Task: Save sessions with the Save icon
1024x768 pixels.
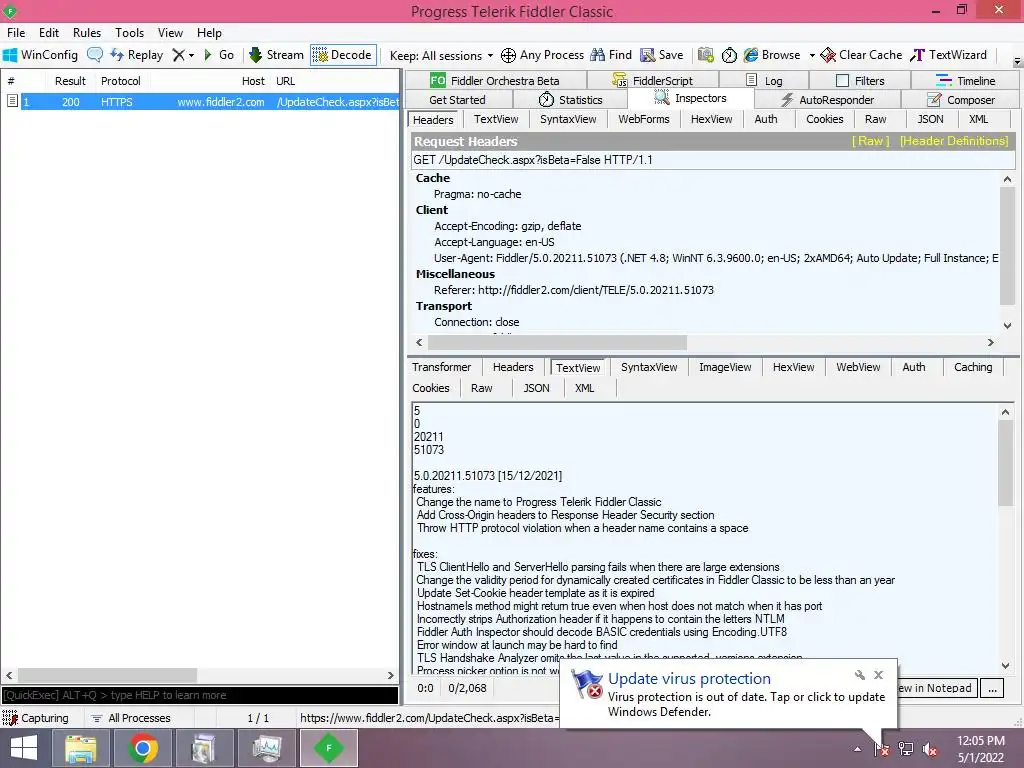Action: pos(662,55)
